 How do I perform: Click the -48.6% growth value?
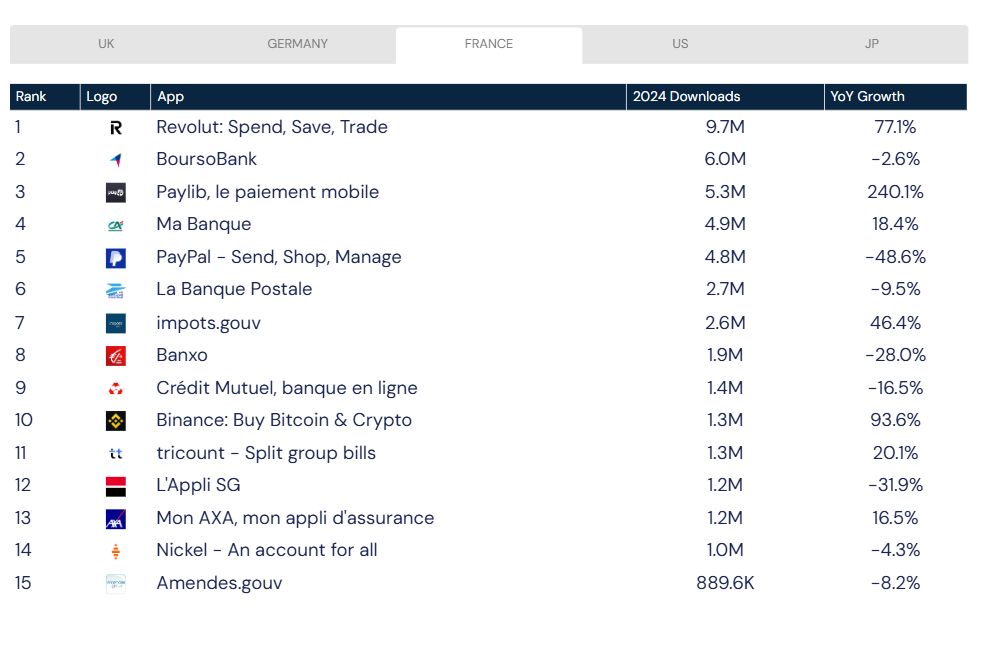pos(895,257)
